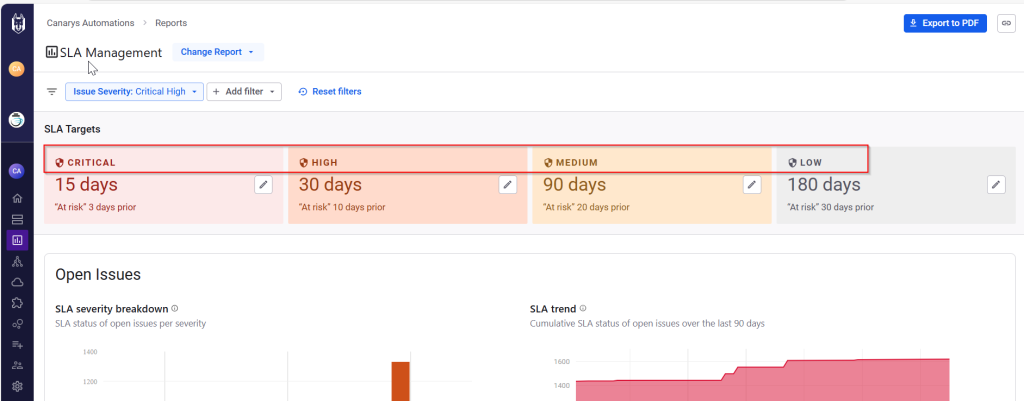Click the Reset filters link
1024x401 pixels.
pyautogui.click(x=330, y=91)
